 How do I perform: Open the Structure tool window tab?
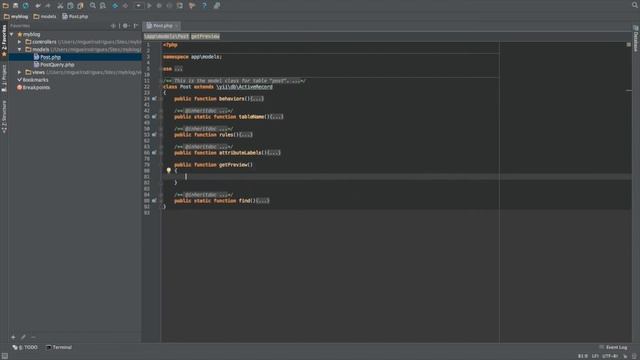(x=4, y=116)
